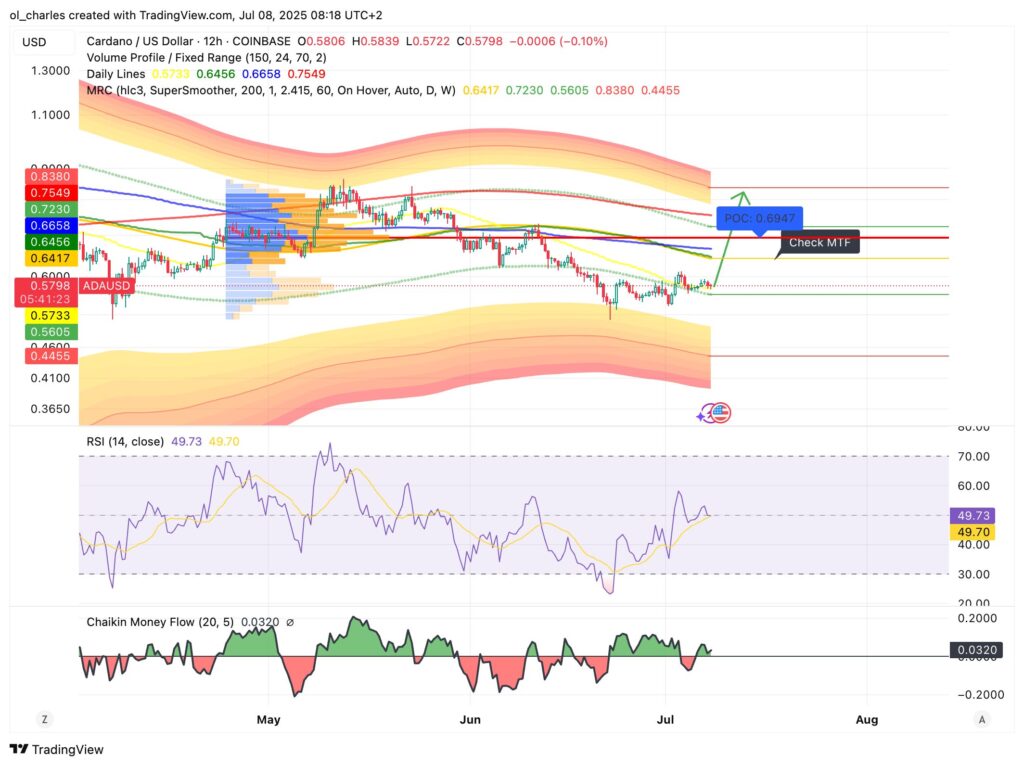Click the POC: 0.6947 callout label
This screenshot has width=1024, height=766.
pos(758,218)
